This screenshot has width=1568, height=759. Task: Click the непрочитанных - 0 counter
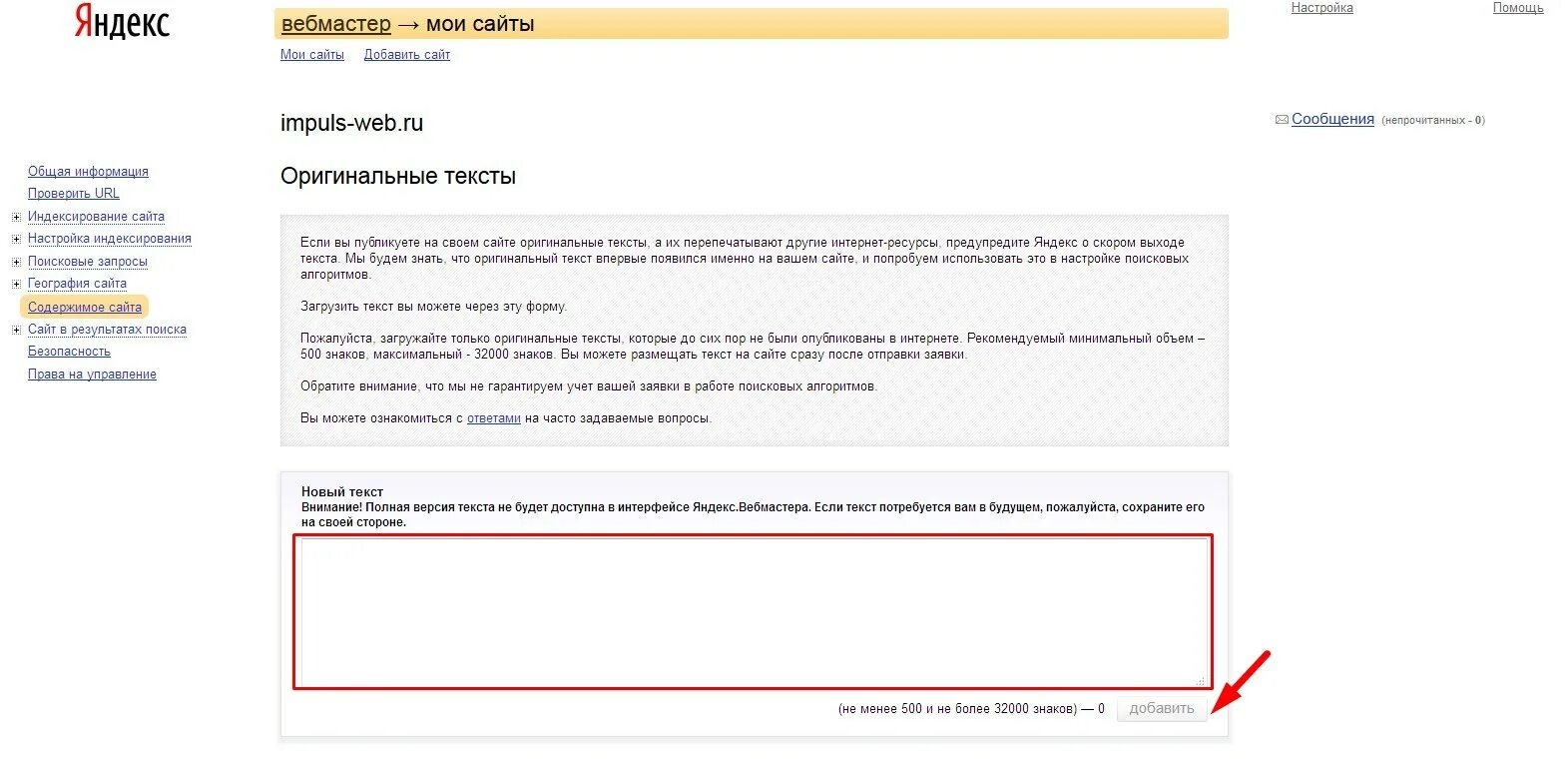[x=1433, y=120]
